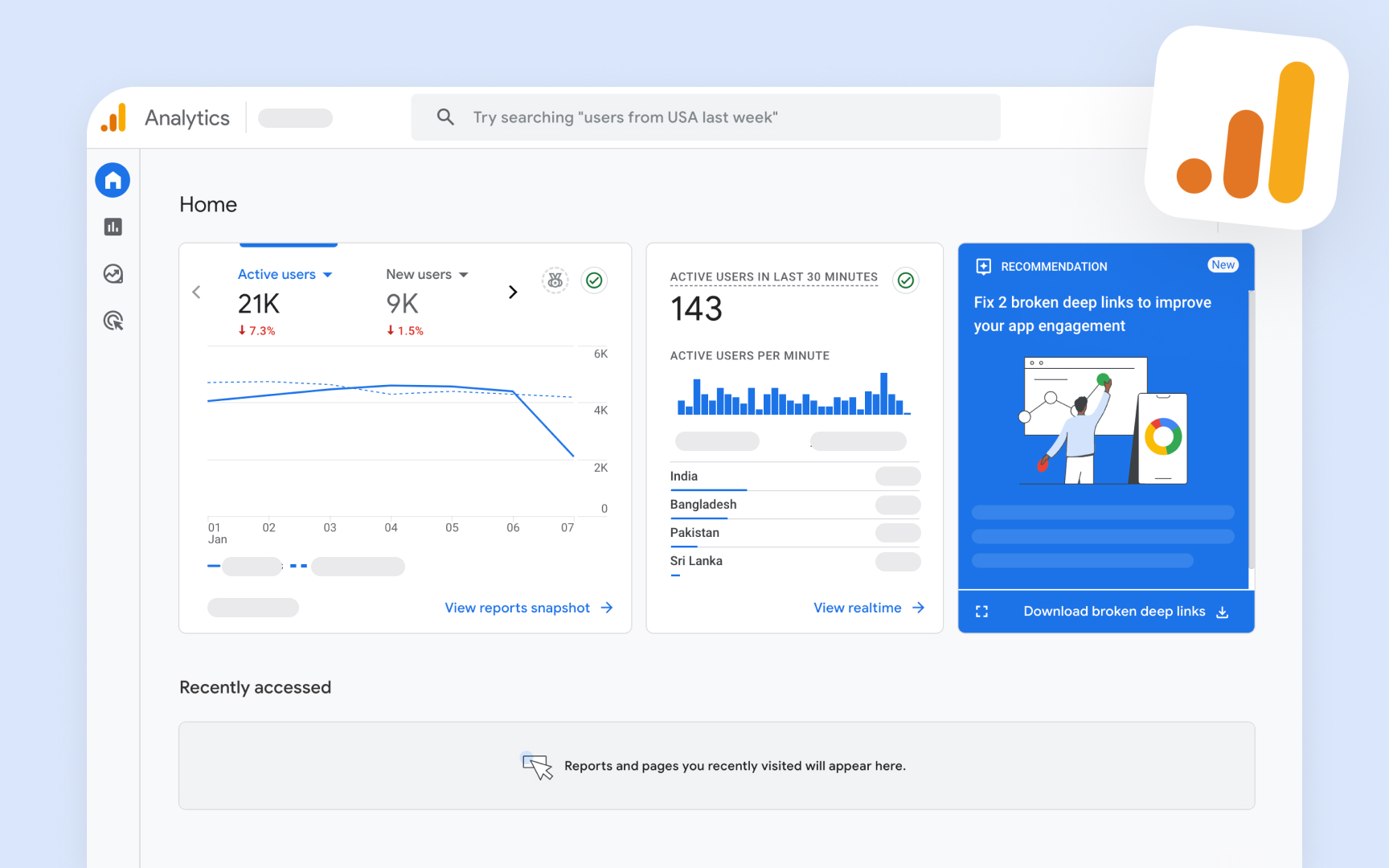Open the Active users metric dropdown

click(328, 274)
